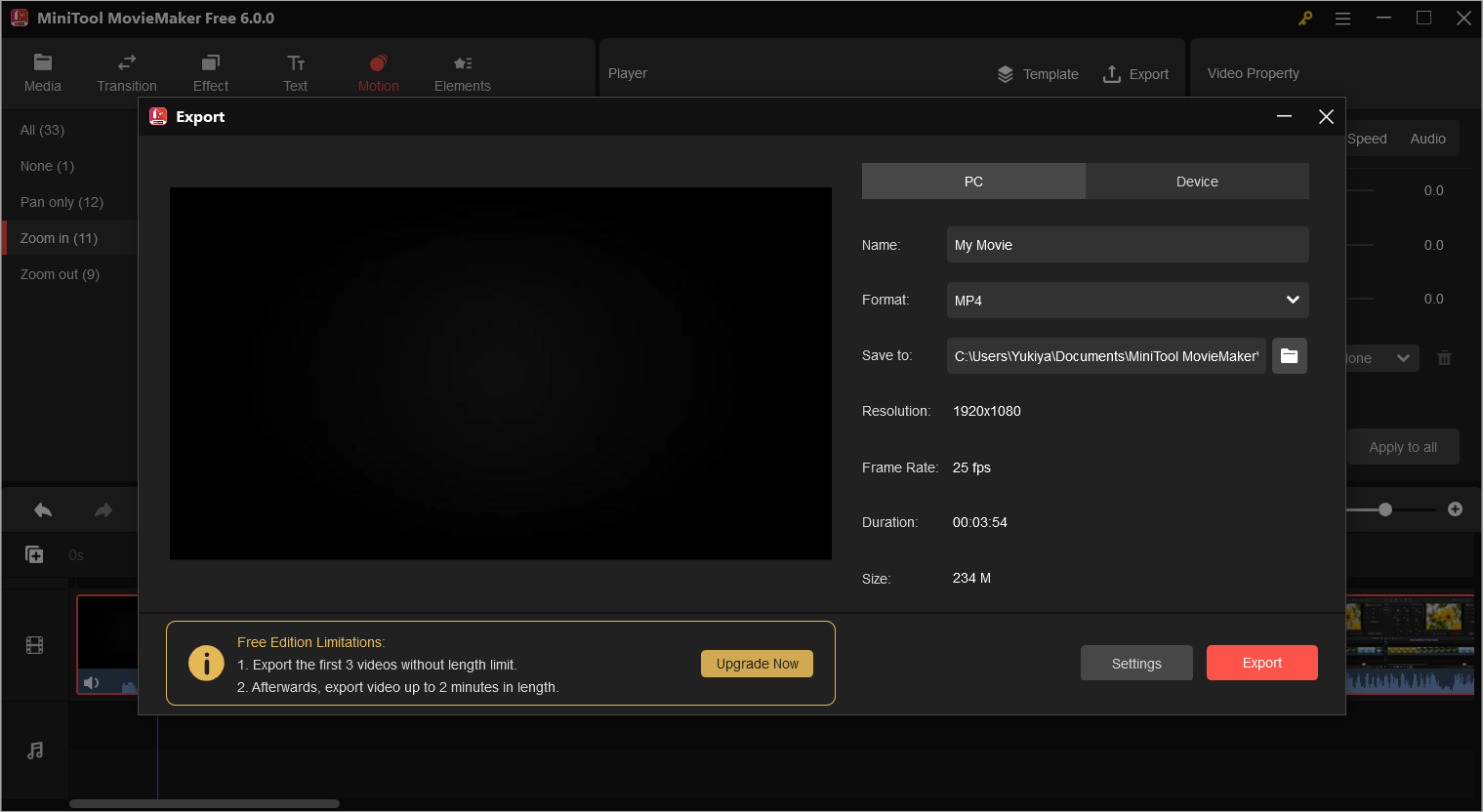Open the Audio tab in Video Property
This screenshot has width=1483, height=812.
1427,139
